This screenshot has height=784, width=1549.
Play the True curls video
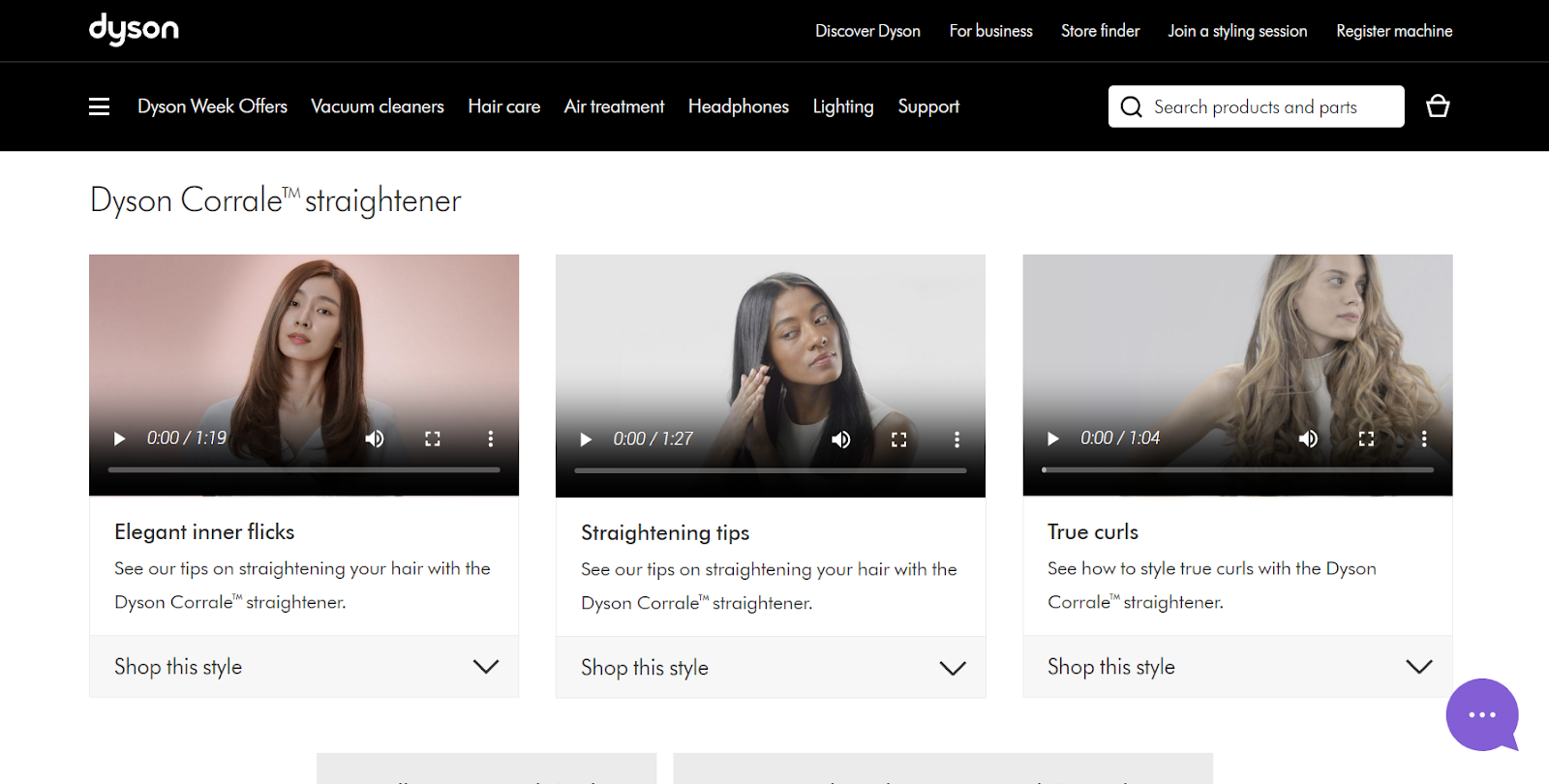(x=1053, y=438)
